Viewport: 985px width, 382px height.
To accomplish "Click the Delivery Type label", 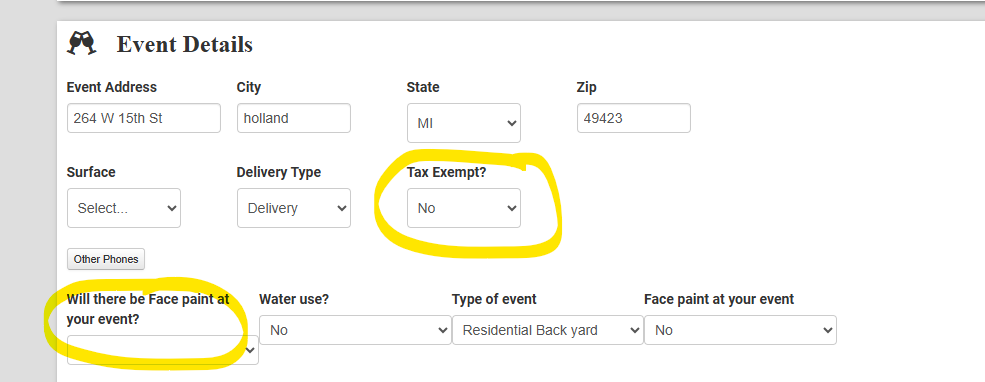I will (279, 172).
